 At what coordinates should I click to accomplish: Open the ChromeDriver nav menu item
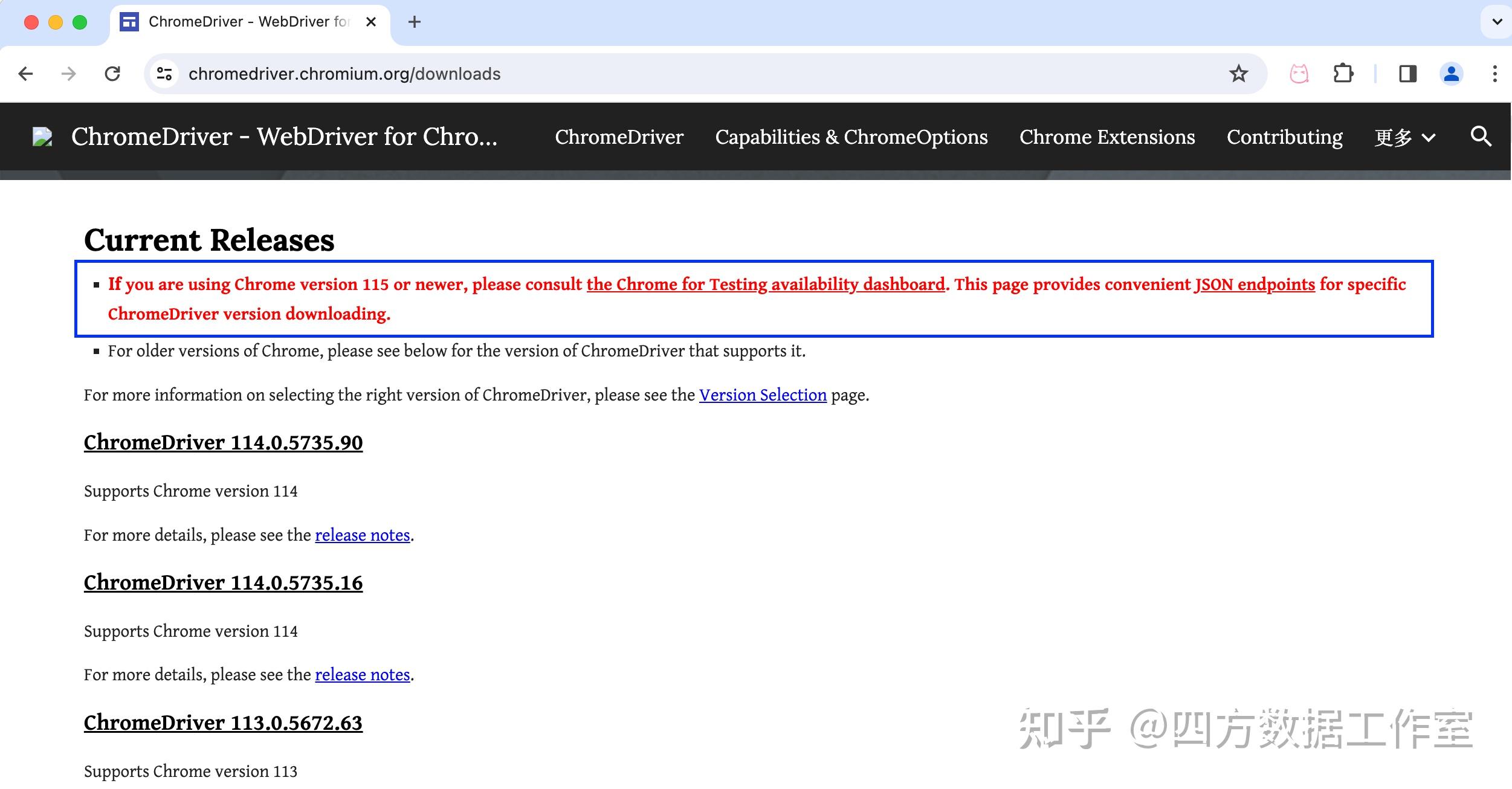(x=619, y=137)
